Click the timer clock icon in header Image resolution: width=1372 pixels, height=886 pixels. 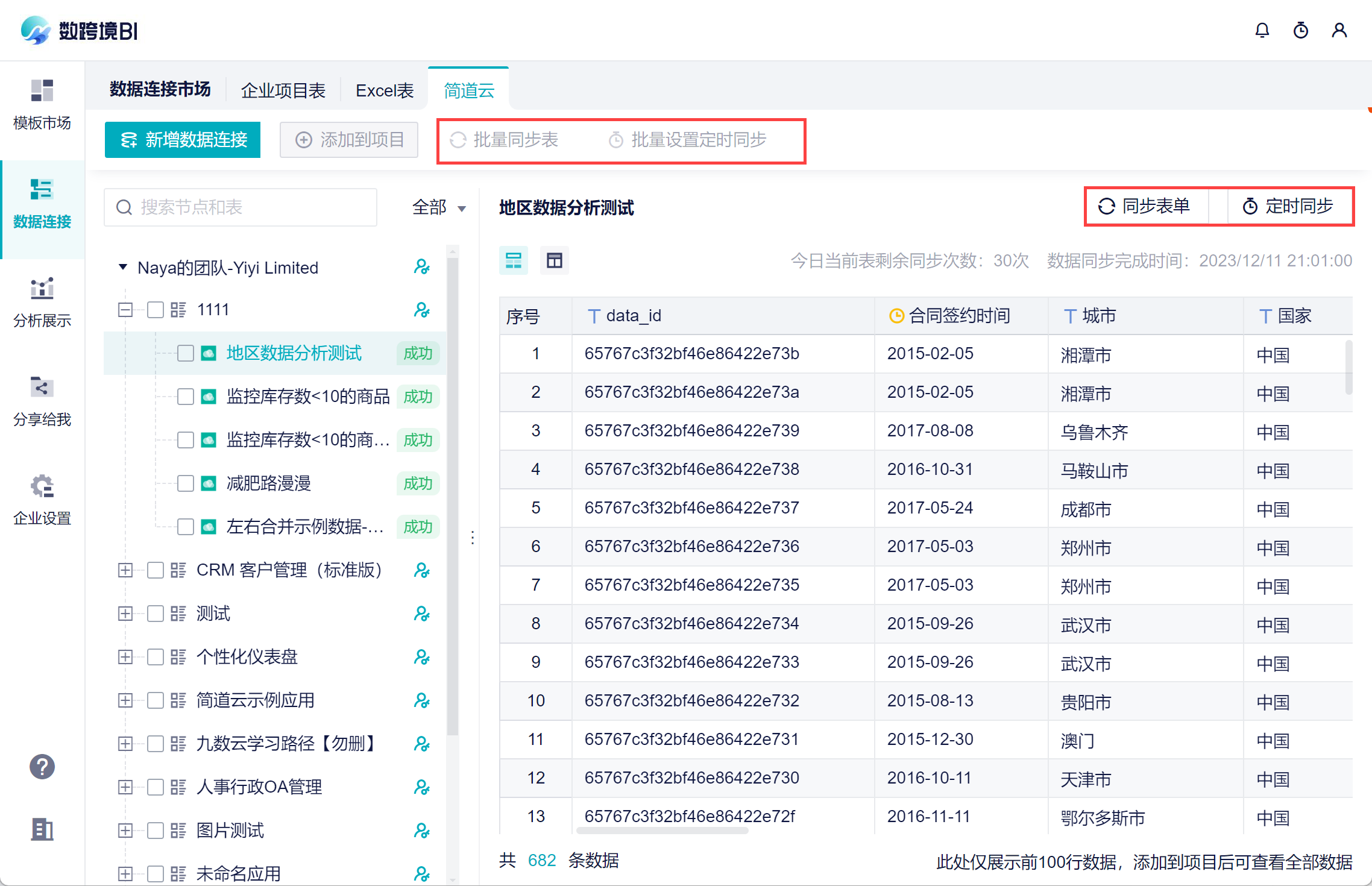point(1300,30)
